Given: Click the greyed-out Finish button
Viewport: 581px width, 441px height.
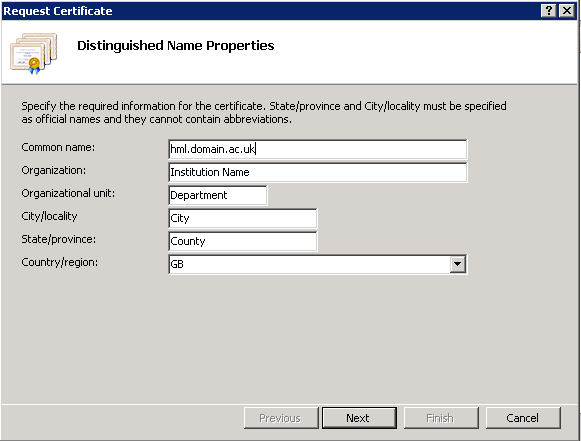Looking at the screenshot, I should click(441, 418).
